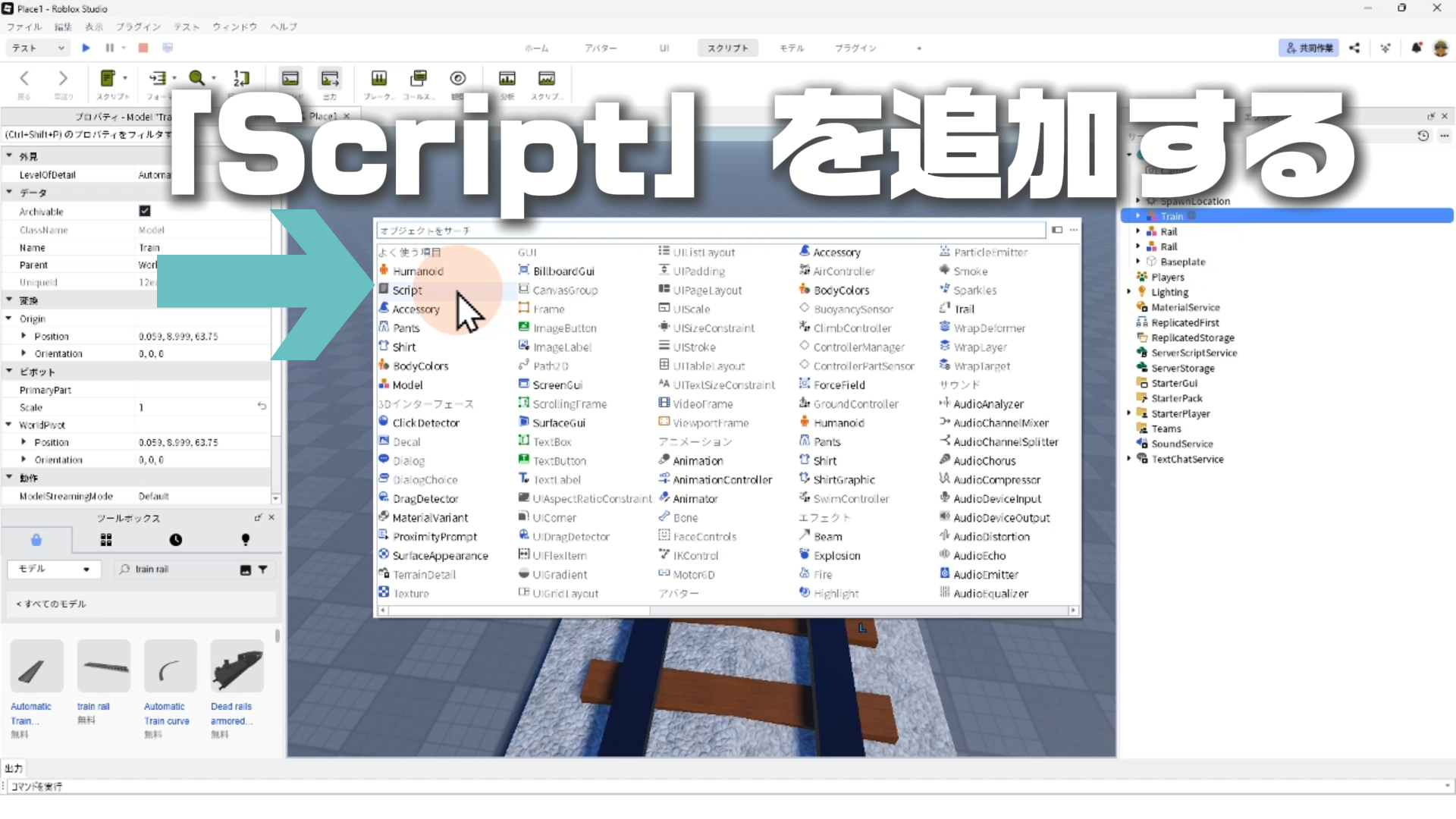Toggle the expanded view of the object picker

pos(1057,230)
